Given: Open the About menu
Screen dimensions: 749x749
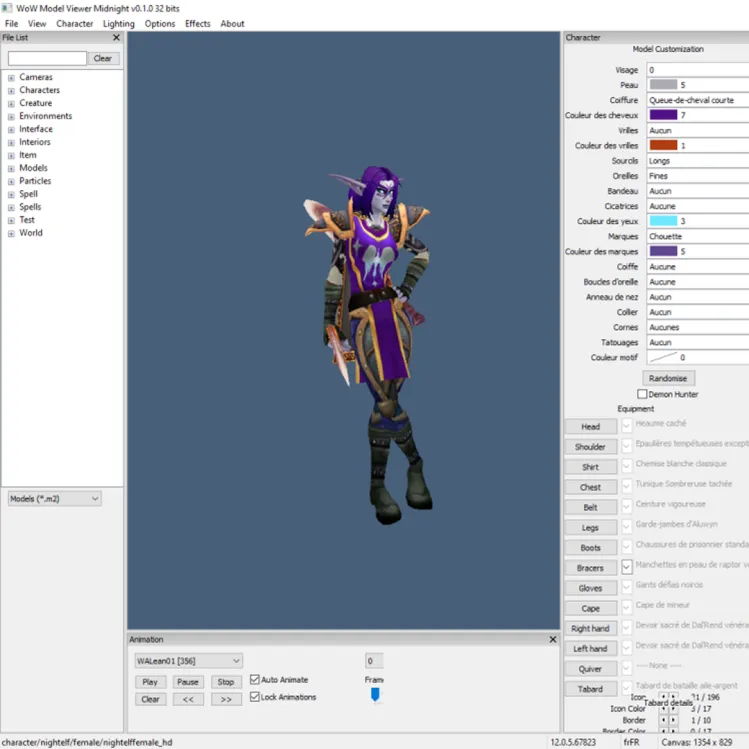Looking at the screenshot, I should pos(232,23).
